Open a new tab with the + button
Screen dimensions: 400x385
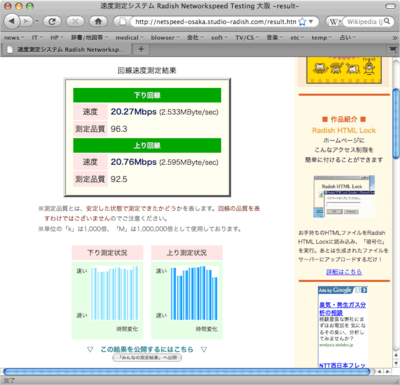tap(141, 49)
